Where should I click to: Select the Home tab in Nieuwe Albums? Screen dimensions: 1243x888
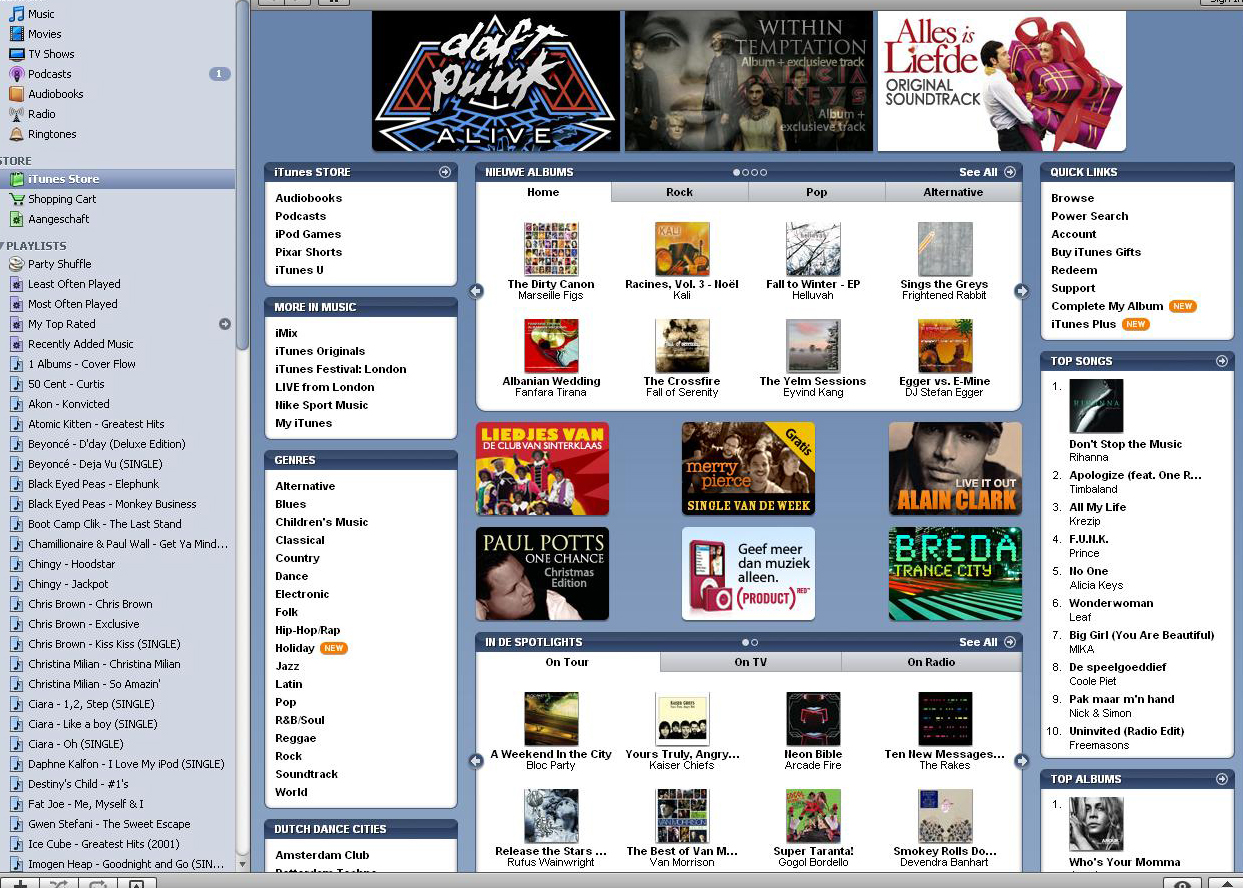coord(543,192)
